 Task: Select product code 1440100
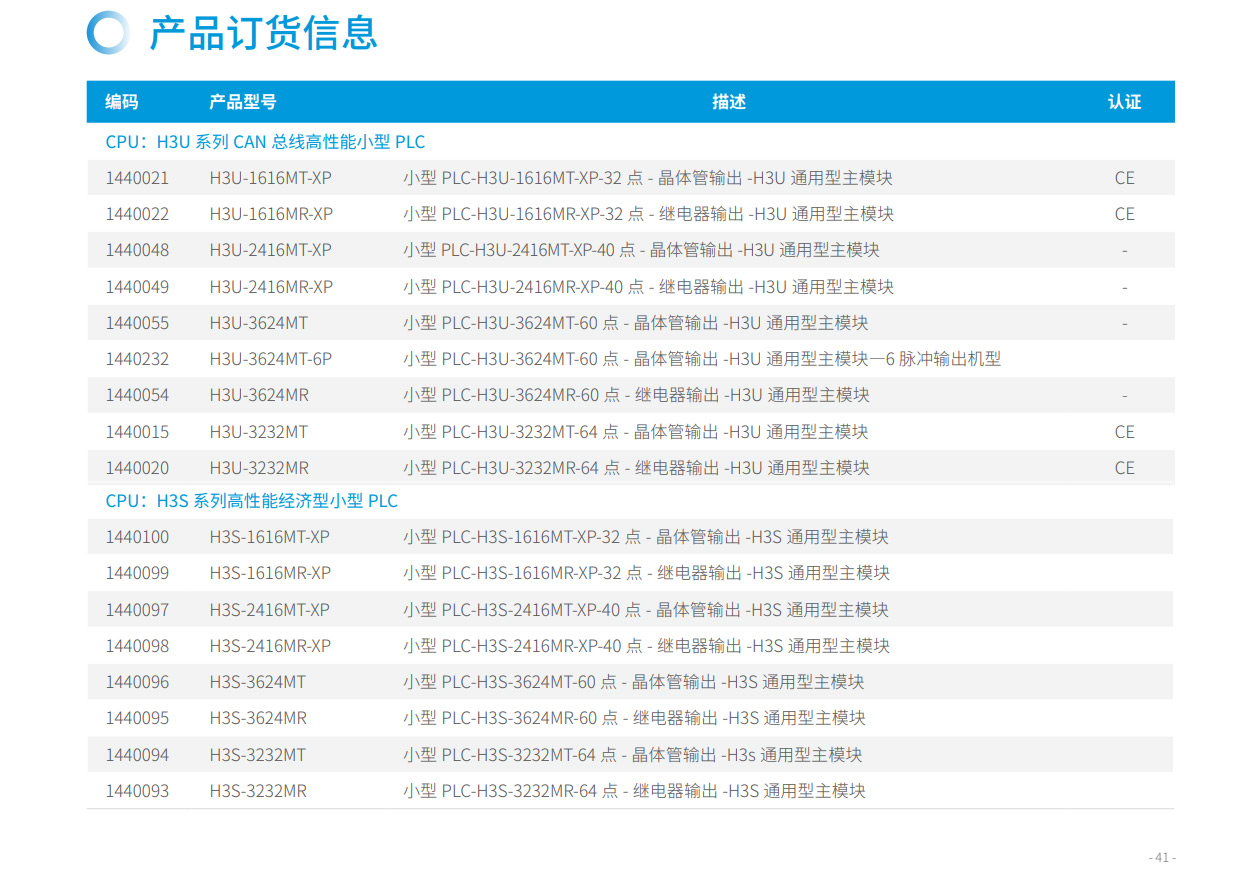(137, 537)
